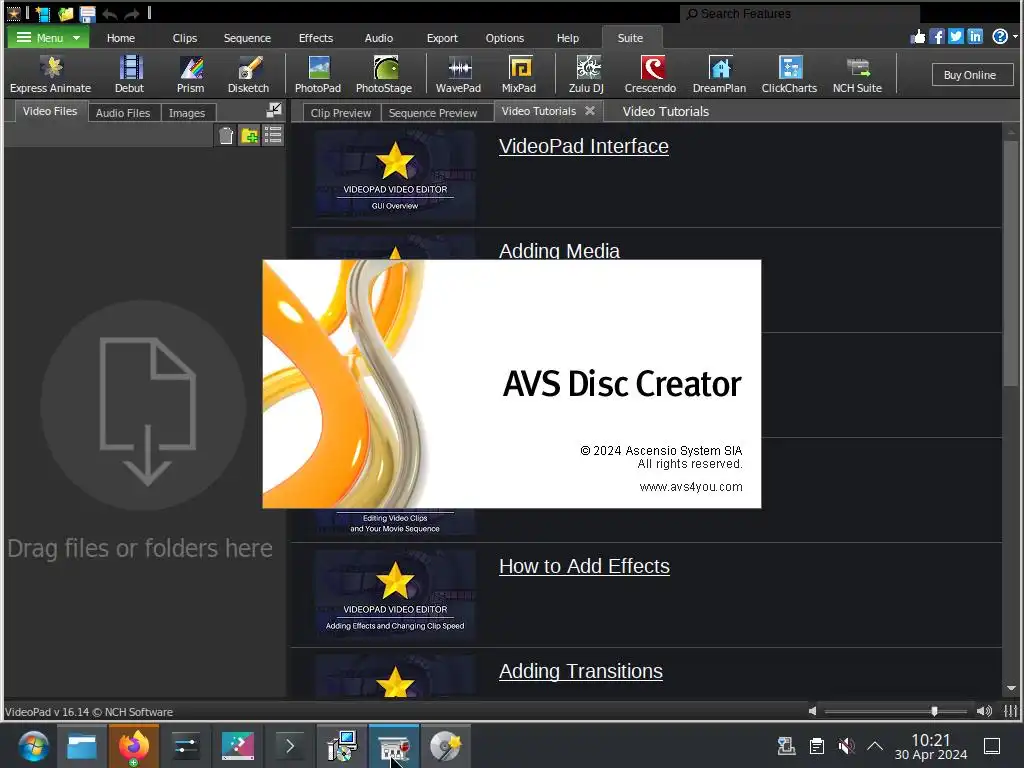The width and height of the screenshot is (1024, 768).
Task: Open the audio mixer levels icon in status bar
Action: click(x=1010, y=711)
